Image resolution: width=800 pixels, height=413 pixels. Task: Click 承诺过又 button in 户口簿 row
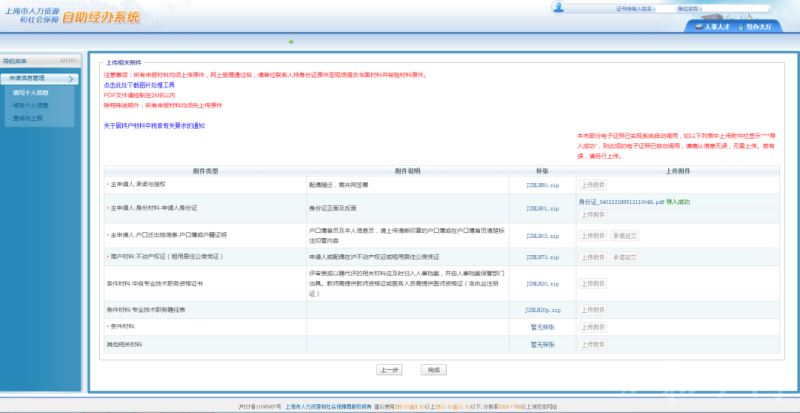click(x=624, y=236)
